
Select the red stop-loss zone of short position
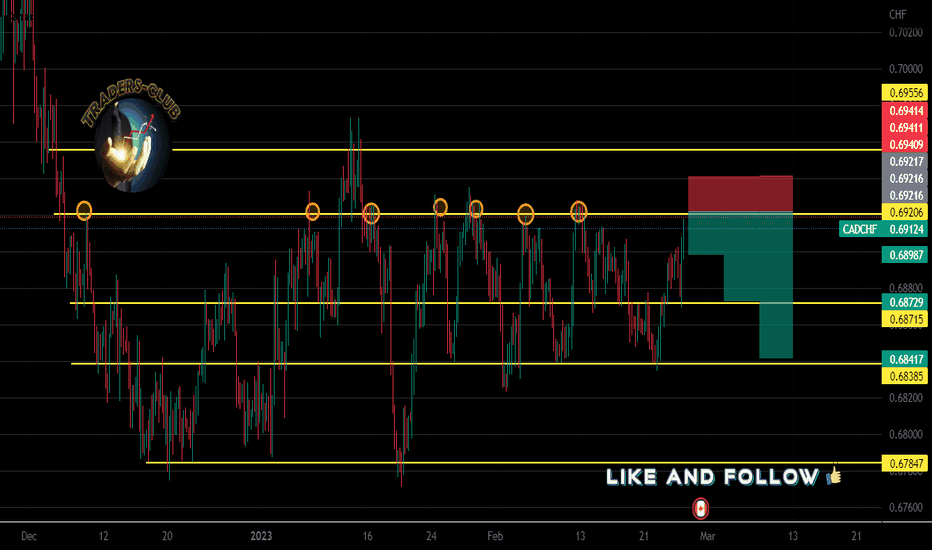pyautogui.click(x=740, y=194)
